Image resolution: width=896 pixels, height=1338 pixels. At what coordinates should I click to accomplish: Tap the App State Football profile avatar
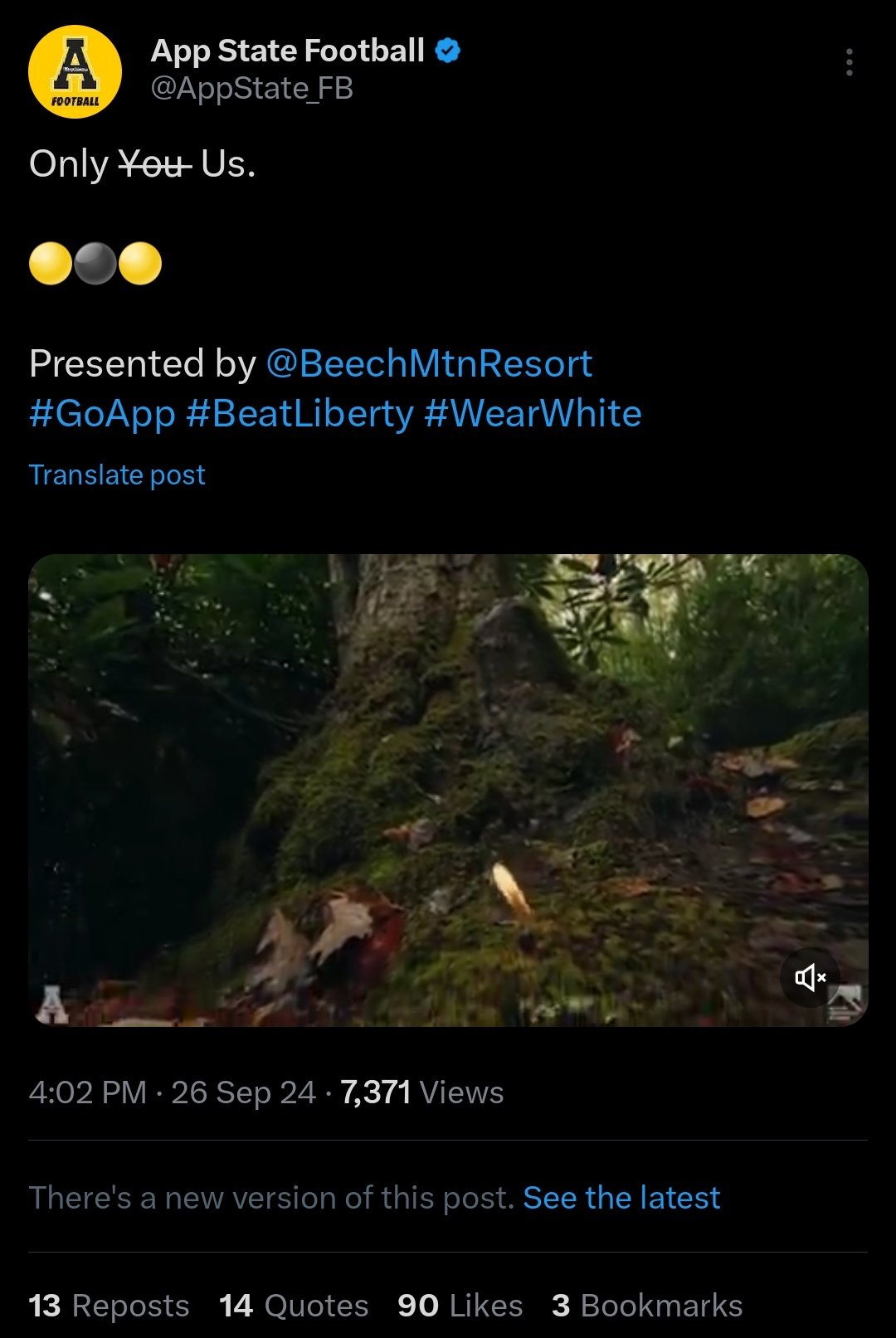[x=75, y=71]
